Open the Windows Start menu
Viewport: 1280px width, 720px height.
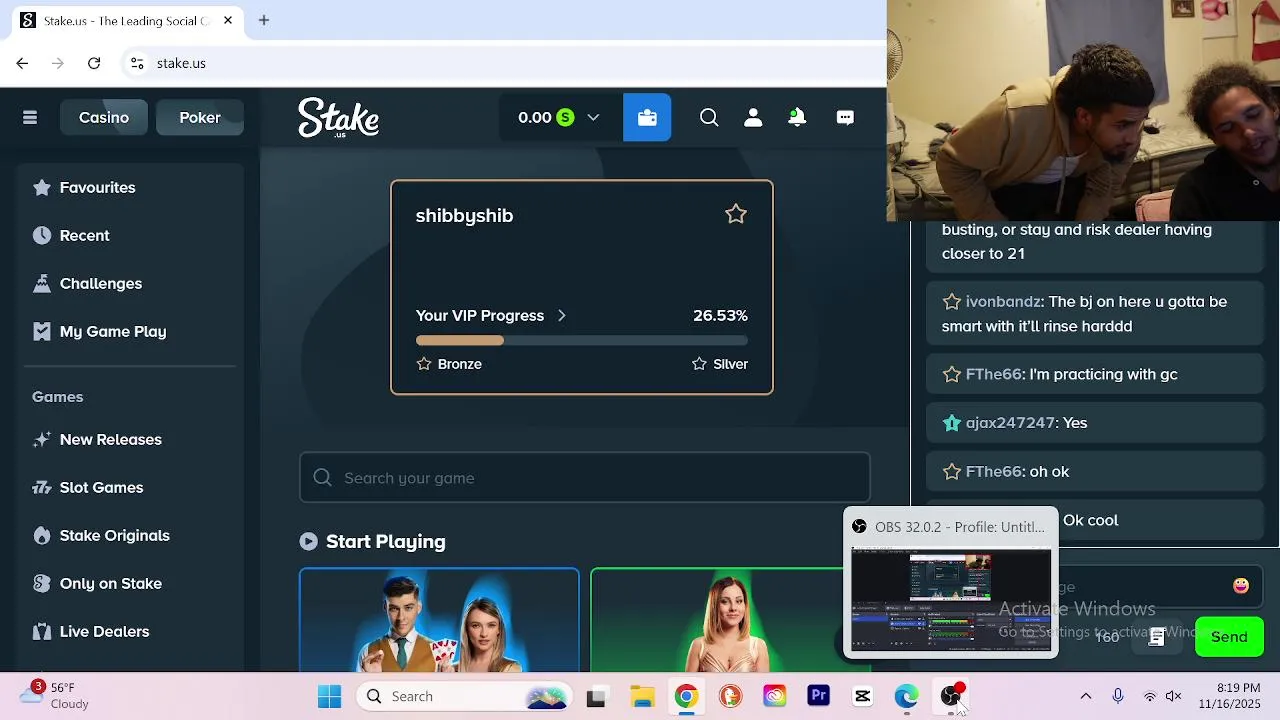(x=329, y=696)
